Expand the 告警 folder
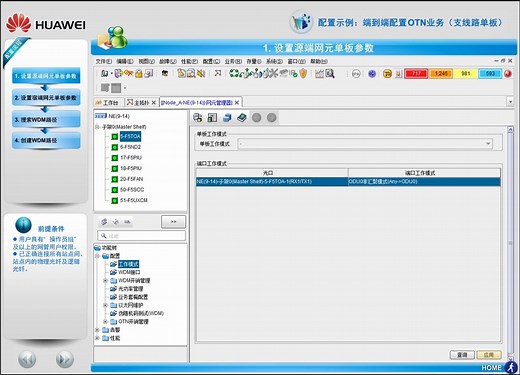Viewport: 520px width, 375px height. coord(97,330)
